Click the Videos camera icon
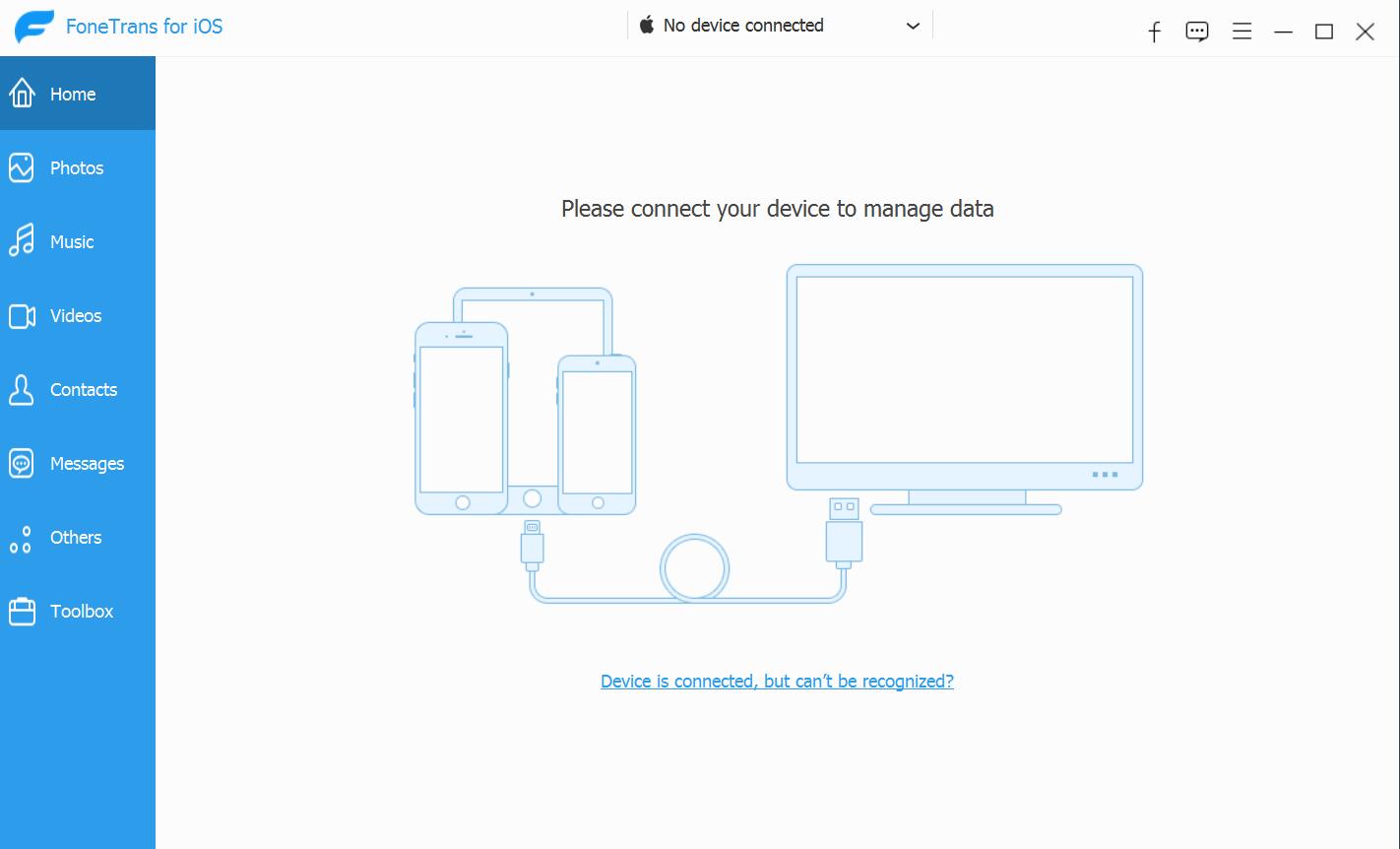Image resolution: width=1400 pixels, height=849 pixels. [x=22, y=315]
